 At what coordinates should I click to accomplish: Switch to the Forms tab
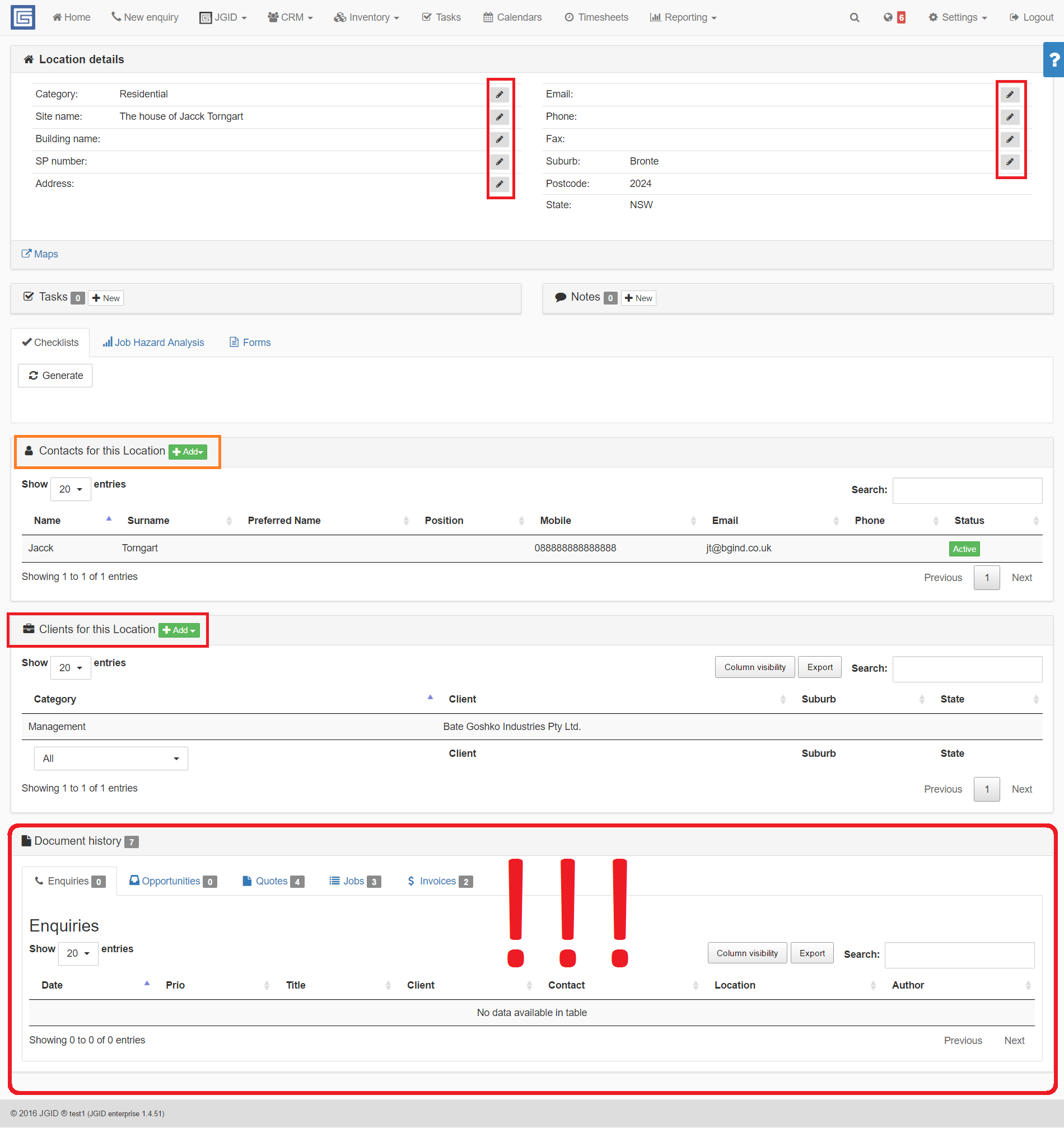click(x=250, y=343)
